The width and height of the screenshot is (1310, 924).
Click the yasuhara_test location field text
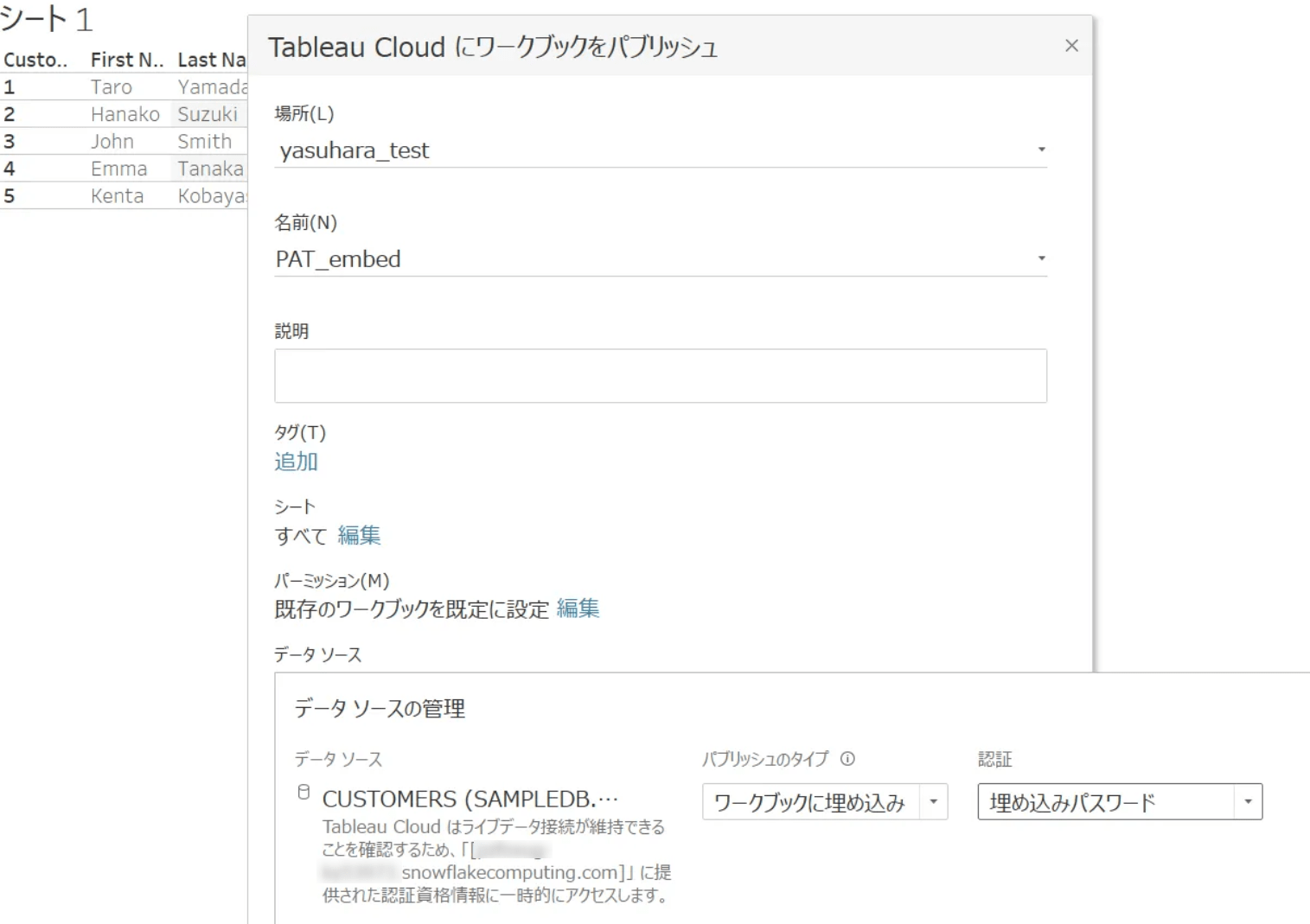tap(355, 150)
